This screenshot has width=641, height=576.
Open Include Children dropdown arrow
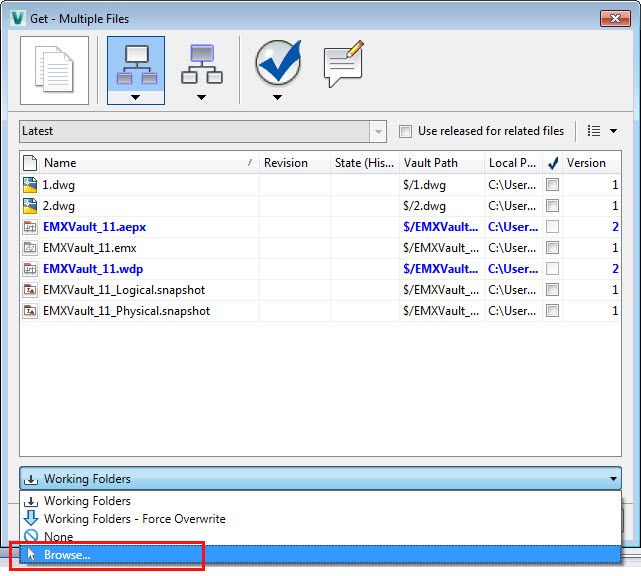tap(136, 97)
